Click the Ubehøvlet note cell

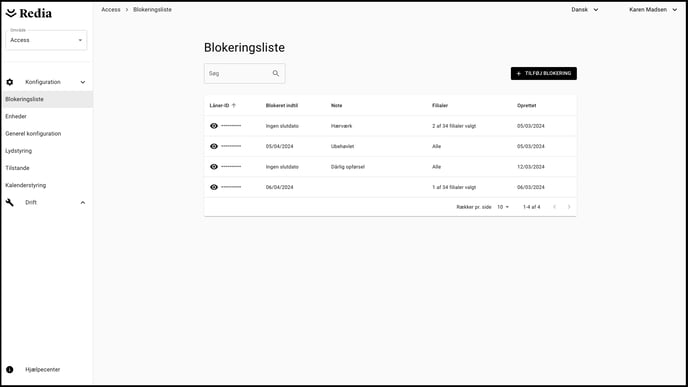(342, 146)
